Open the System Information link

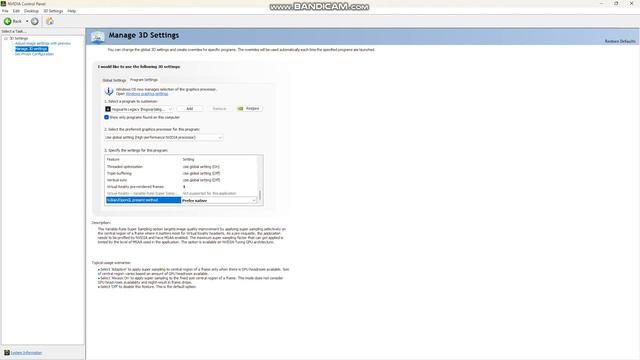pos(26,353)
